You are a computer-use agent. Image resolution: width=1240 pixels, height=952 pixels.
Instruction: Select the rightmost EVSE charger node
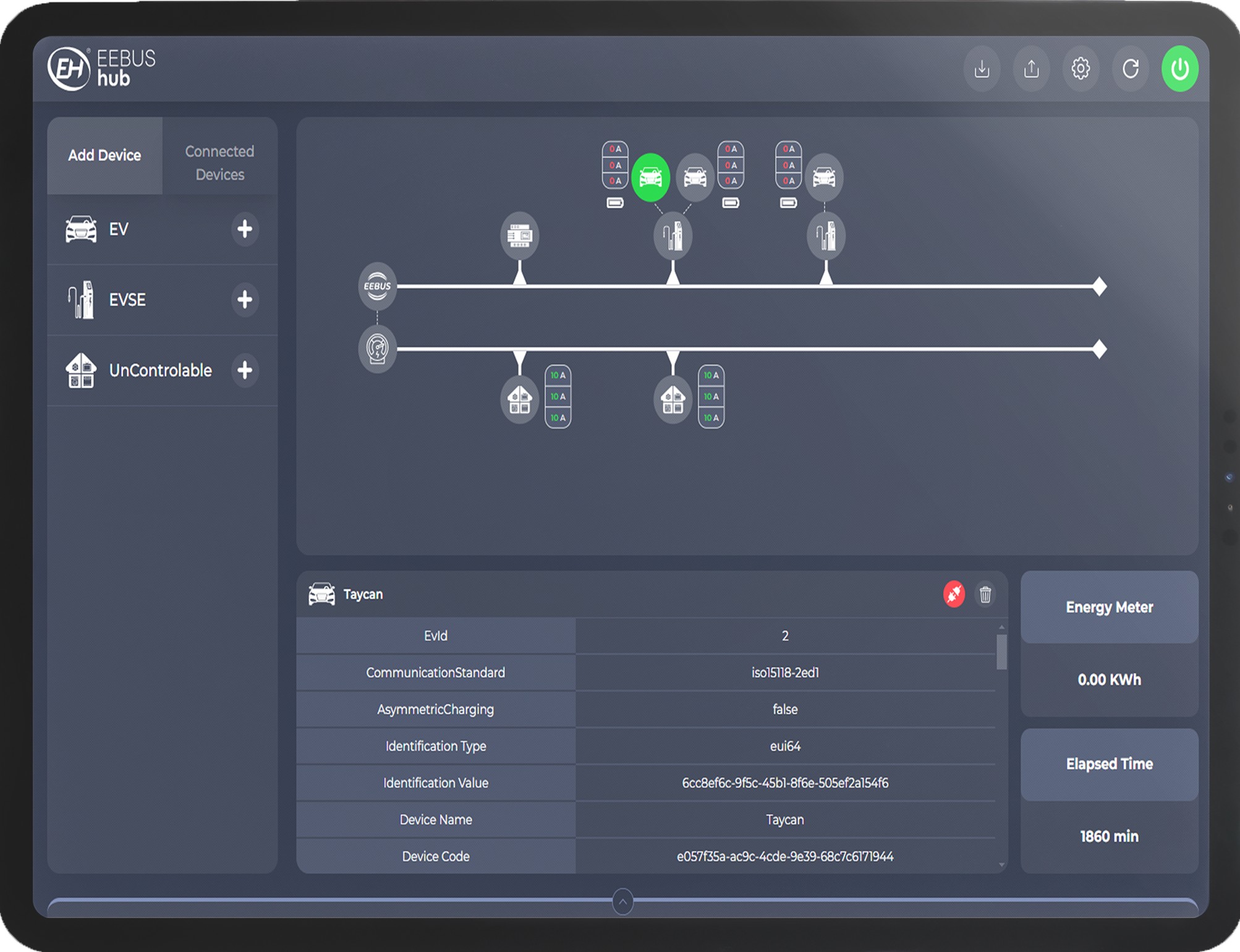(x=826, y=236)
